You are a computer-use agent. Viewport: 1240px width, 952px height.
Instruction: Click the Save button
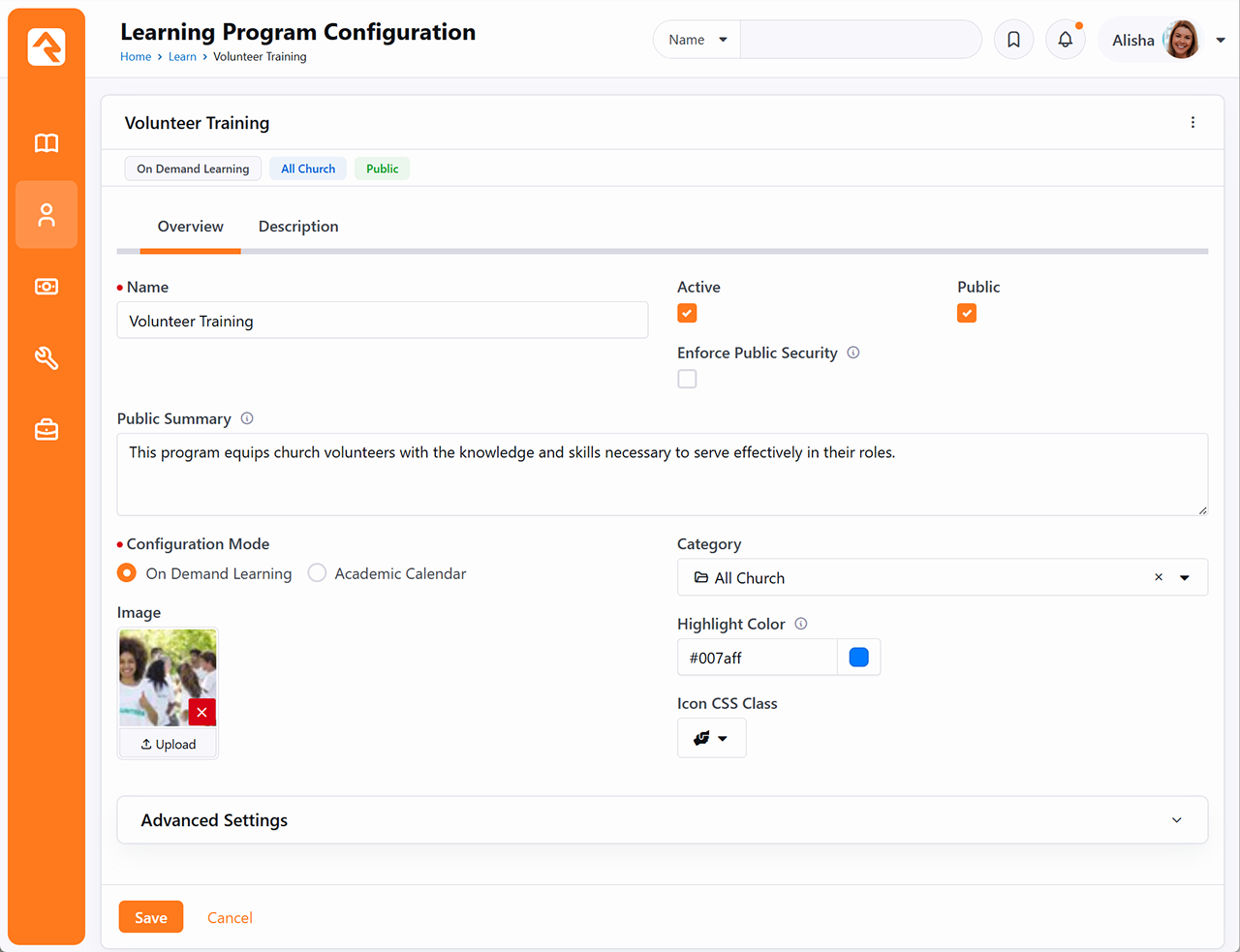(x=151, y=917)
